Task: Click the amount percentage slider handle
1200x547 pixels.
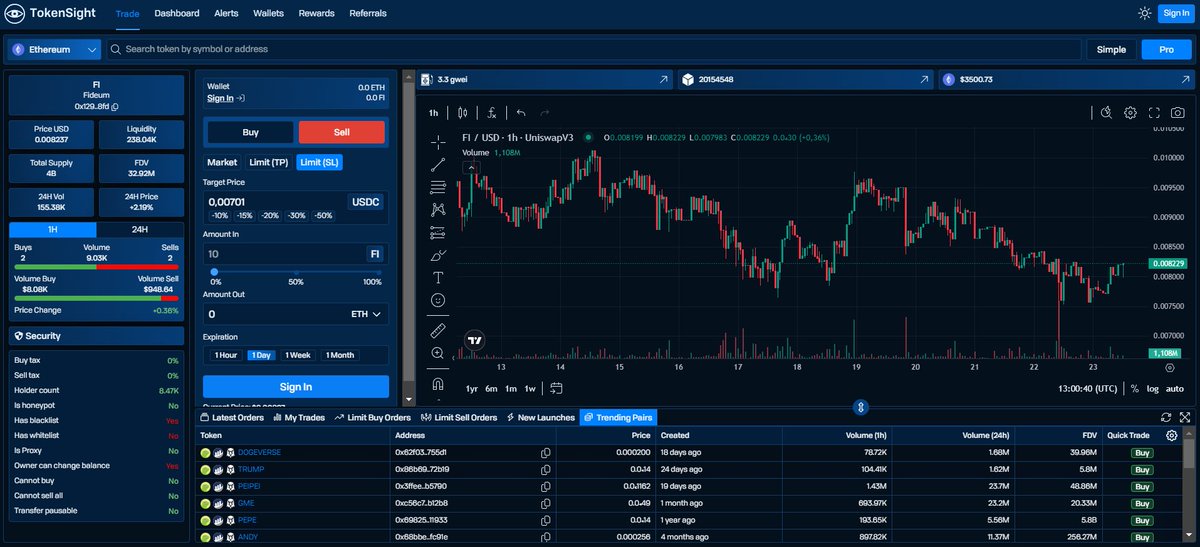Action: [x=214, y=271]
